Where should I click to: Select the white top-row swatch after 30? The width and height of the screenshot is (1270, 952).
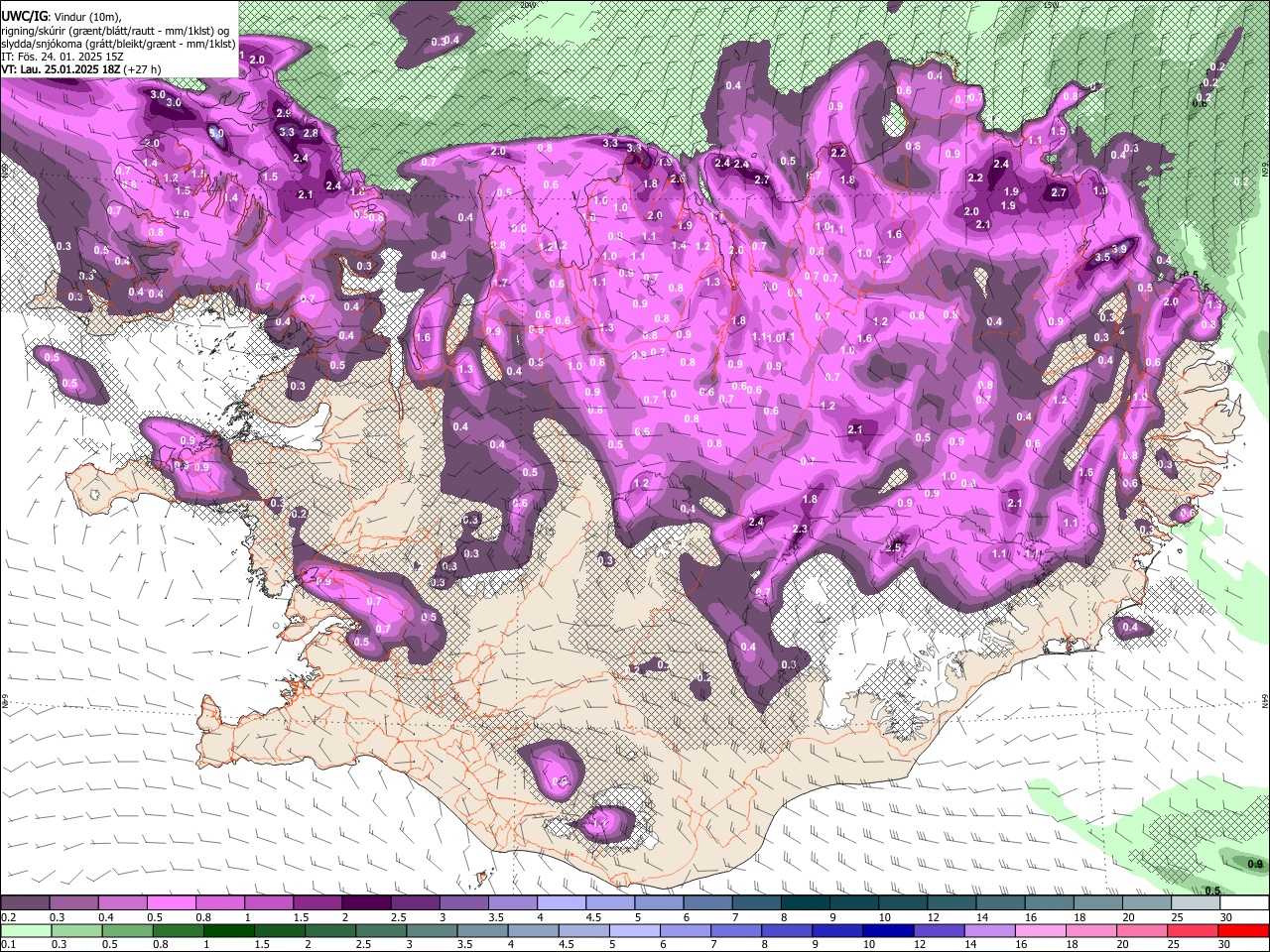[x=1244, y=902]
